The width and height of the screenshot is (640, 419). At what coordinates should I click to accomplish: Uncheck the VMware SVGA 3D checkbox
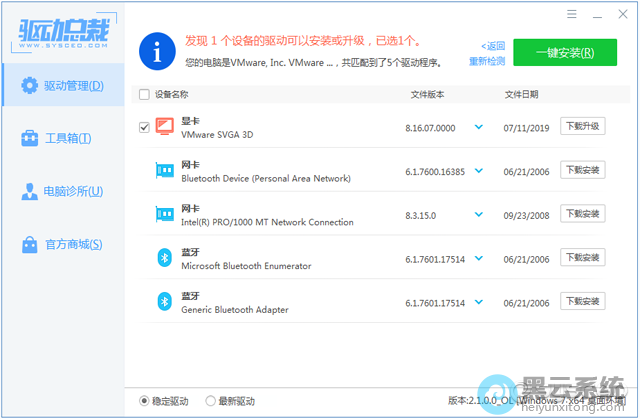144,127
